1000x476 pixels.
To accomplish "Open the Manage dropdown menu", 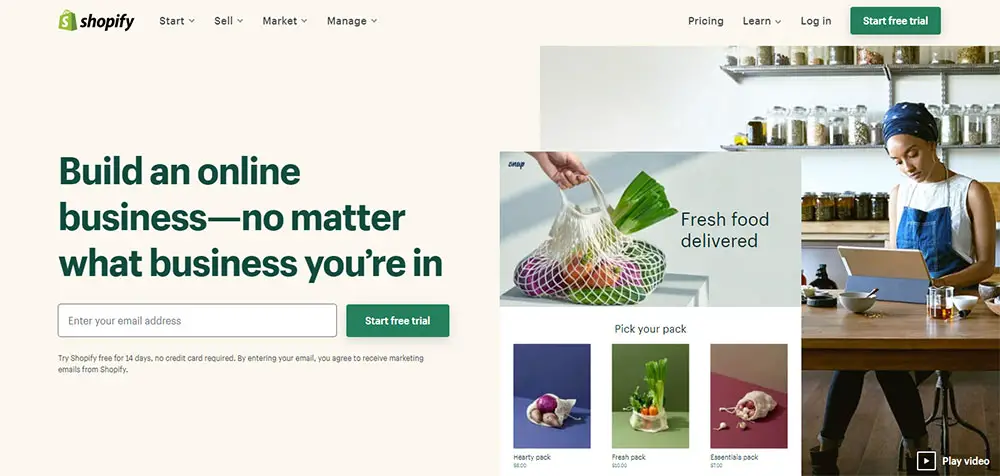I will [x=352, y=21].
